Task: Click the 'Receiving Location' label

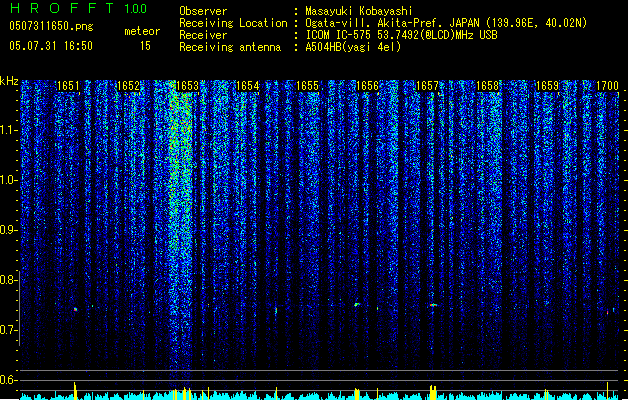Action: coord(233,23)
